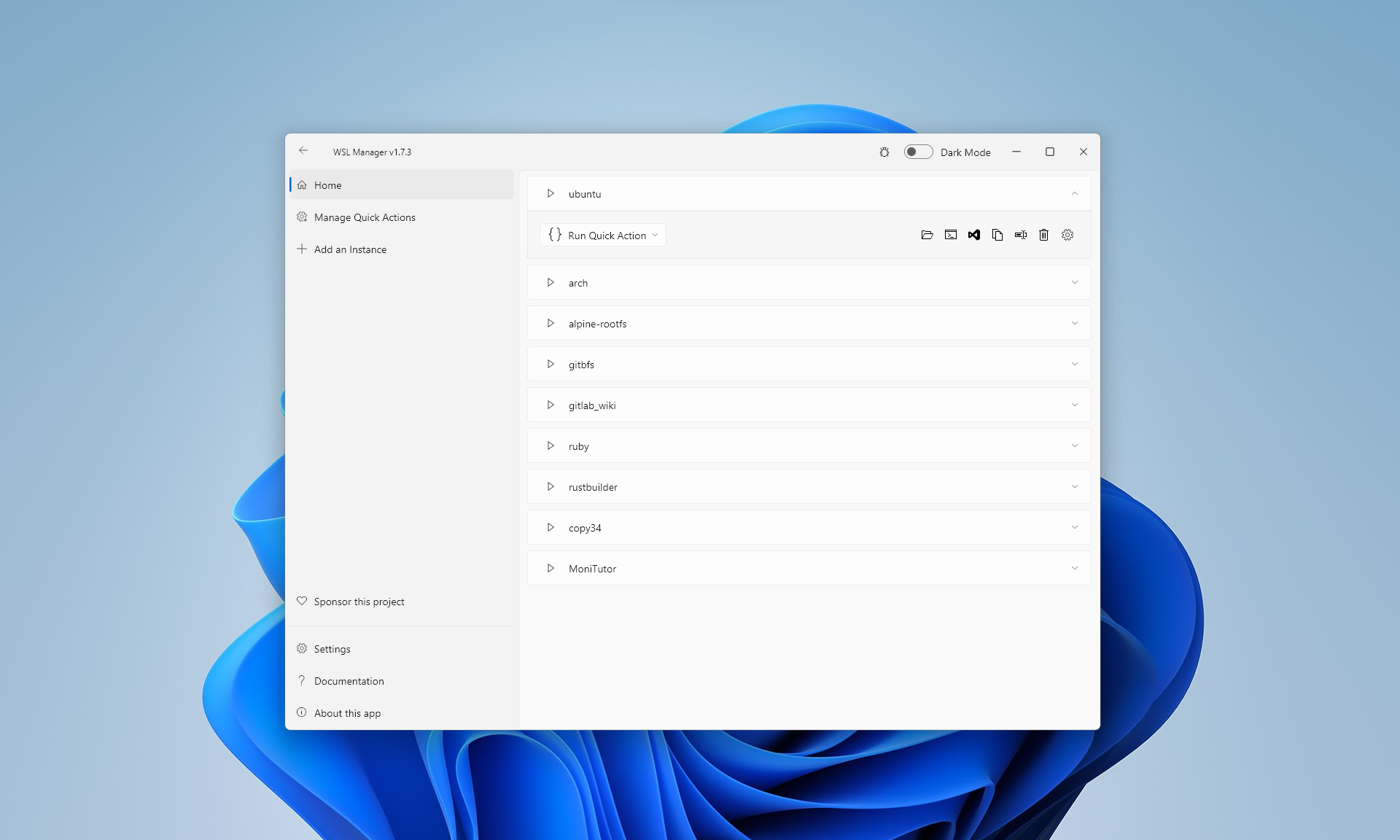Image resolution: width=1400 pixels, height=840 pixels.
Task: Toggle Dark Mode switch on
Action: point(917,152)
